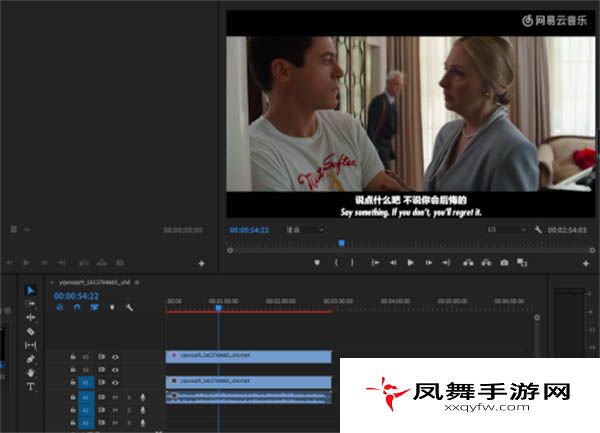Click Insert button in Source monitor

click(84, 262)
